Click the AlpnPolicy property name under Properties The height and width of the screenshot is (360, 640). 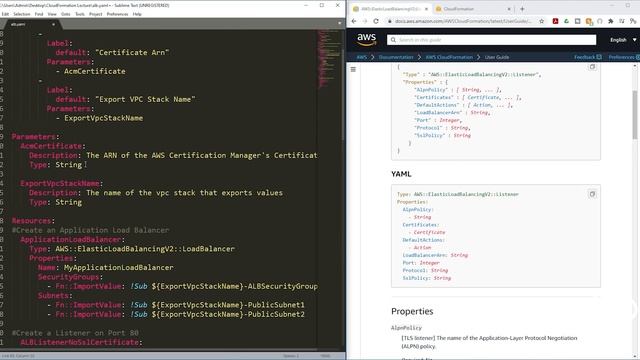(406, 328)
